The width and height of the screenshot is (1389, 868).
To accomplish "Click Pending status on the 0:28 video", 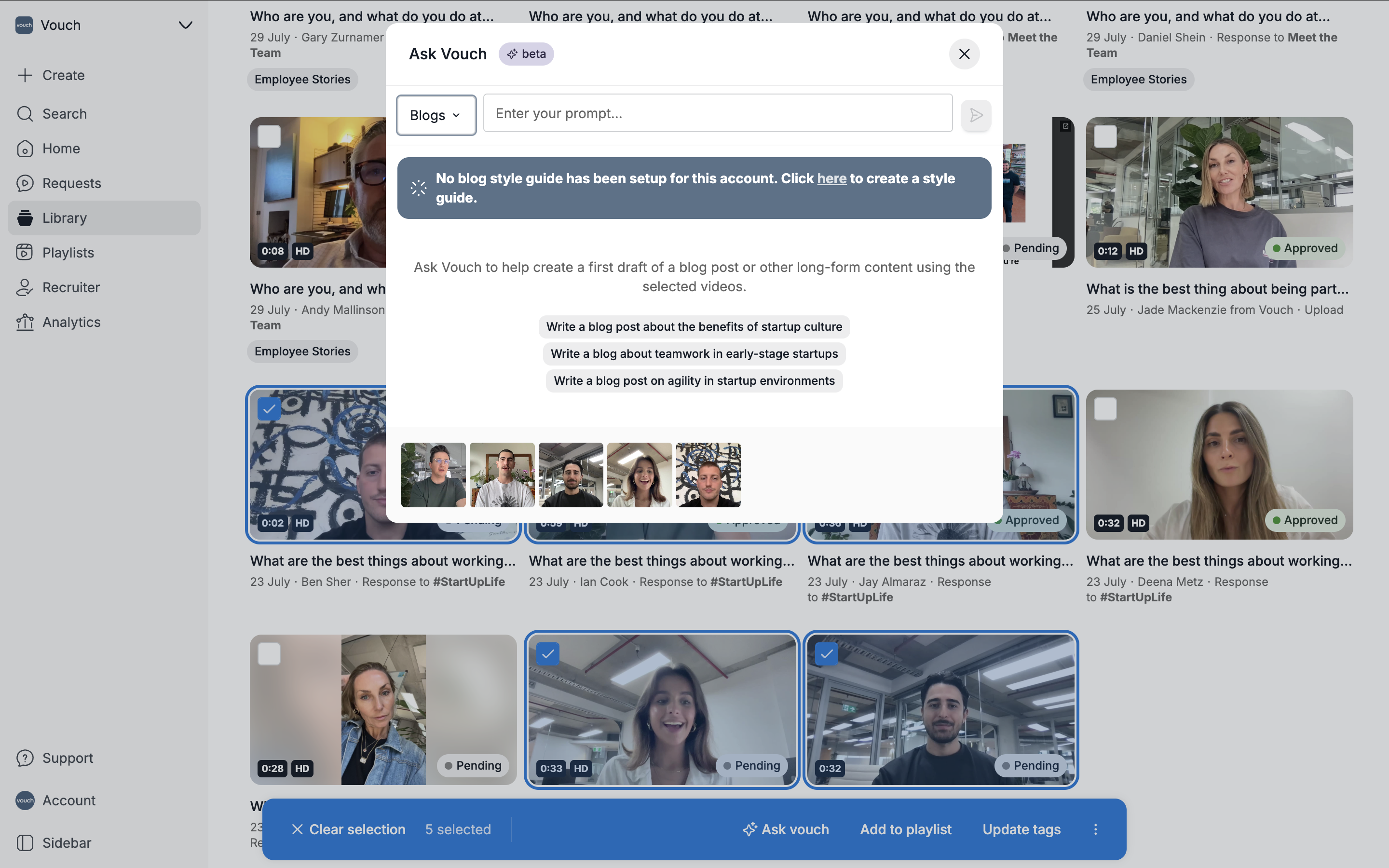I will tap(473, 766).
